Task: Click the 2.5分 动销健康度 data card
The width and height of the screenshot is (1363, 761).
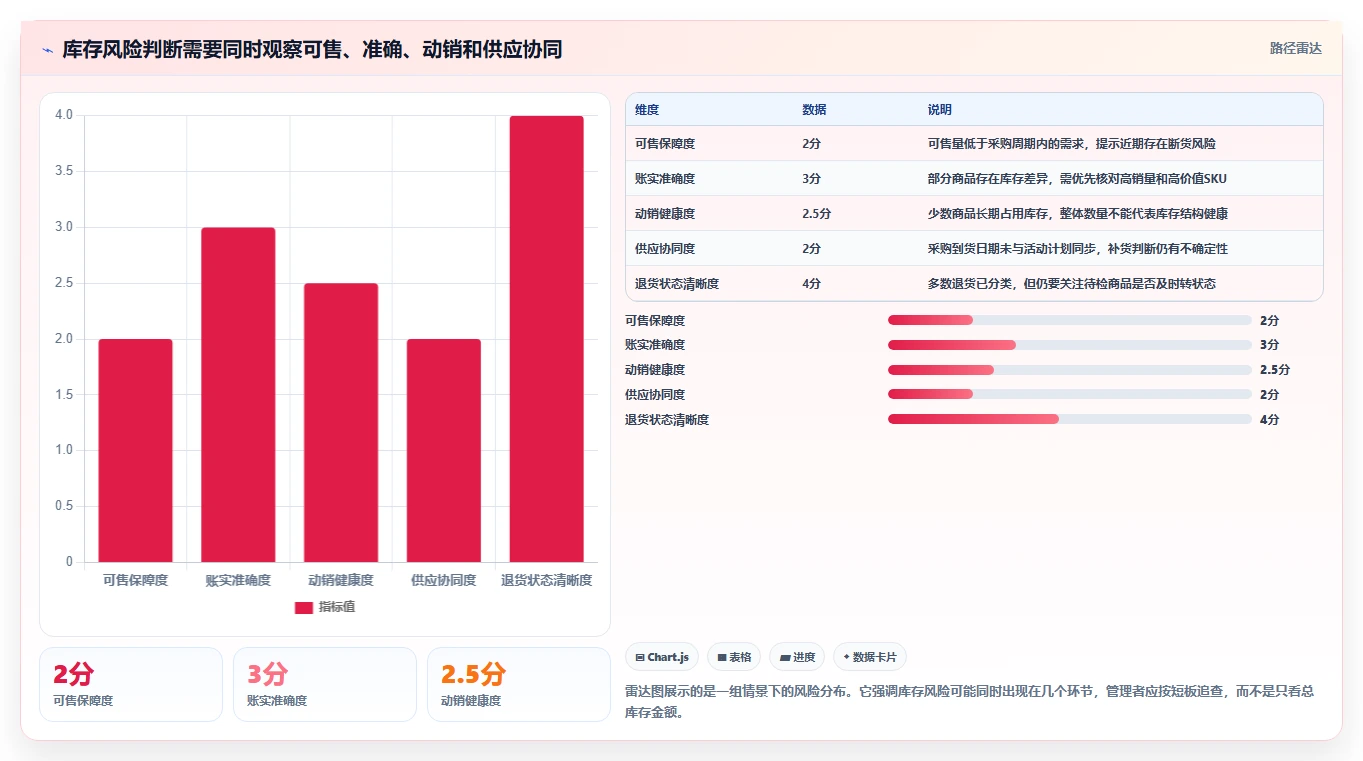Action: point(519,684)
